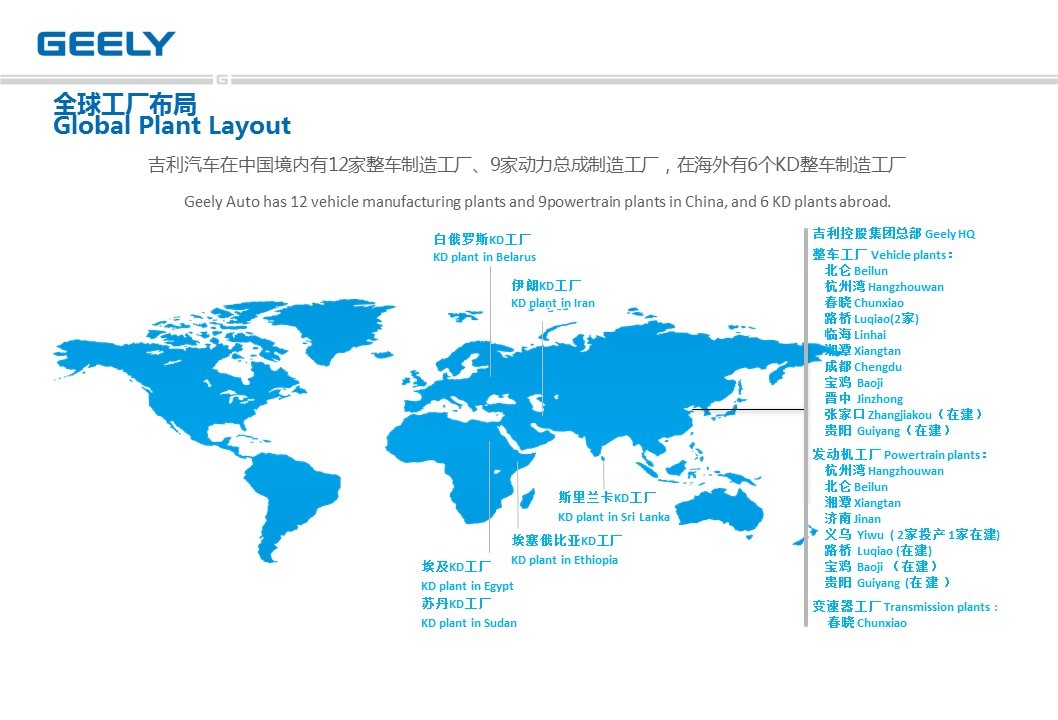This screenshot has height=720, width=1058.
Task: Select the "白俄罗斯KD工厂" label
Action: [482, 240]
